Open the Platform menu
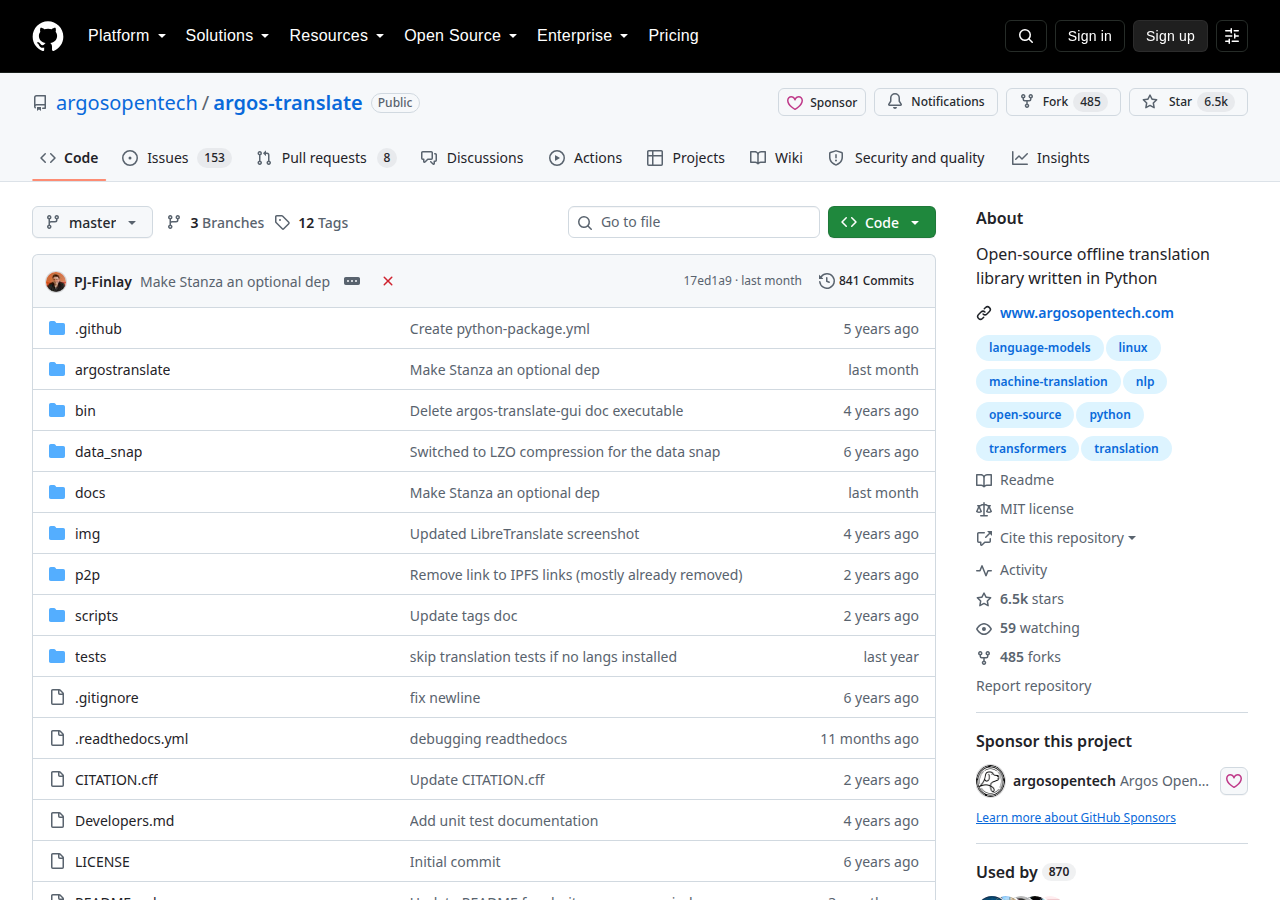The image size is (1280, 900). click(x=126, y=36)
